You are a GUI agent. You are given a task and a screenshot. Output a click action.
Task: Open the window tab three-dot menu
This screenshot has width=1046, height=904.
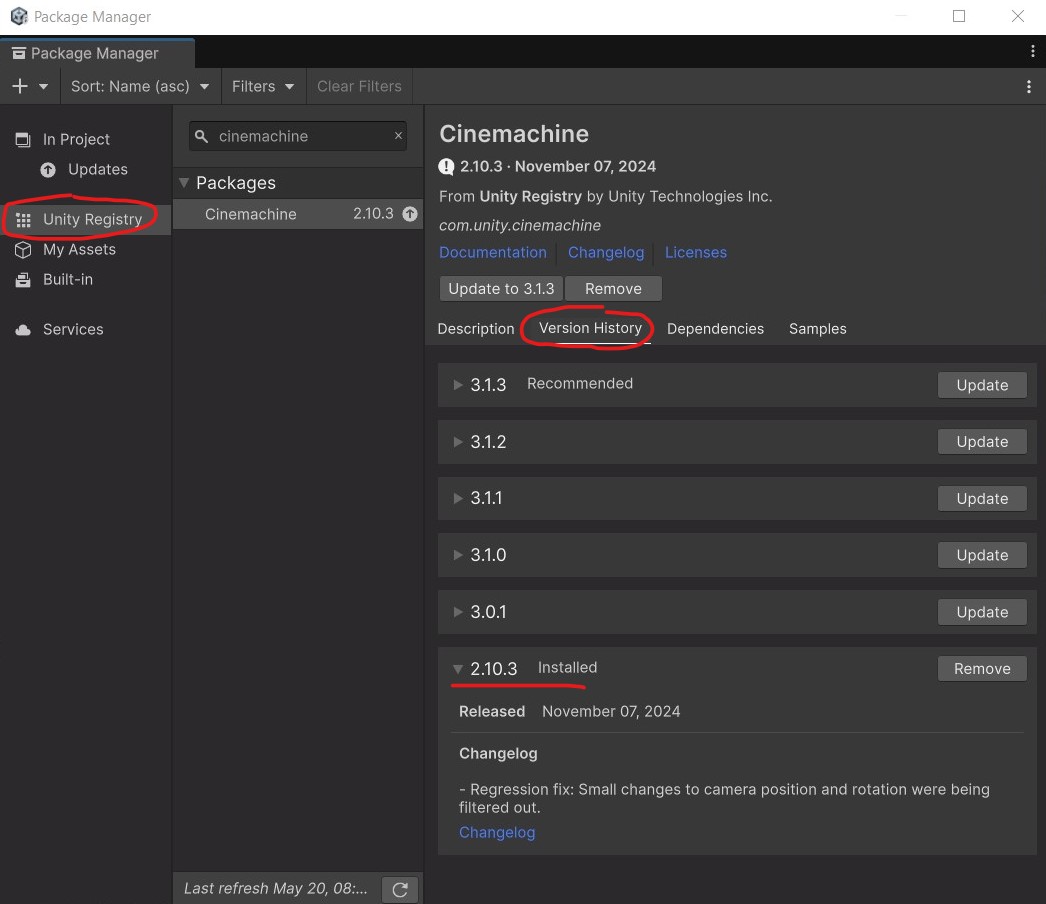[x=1033, y=51]
